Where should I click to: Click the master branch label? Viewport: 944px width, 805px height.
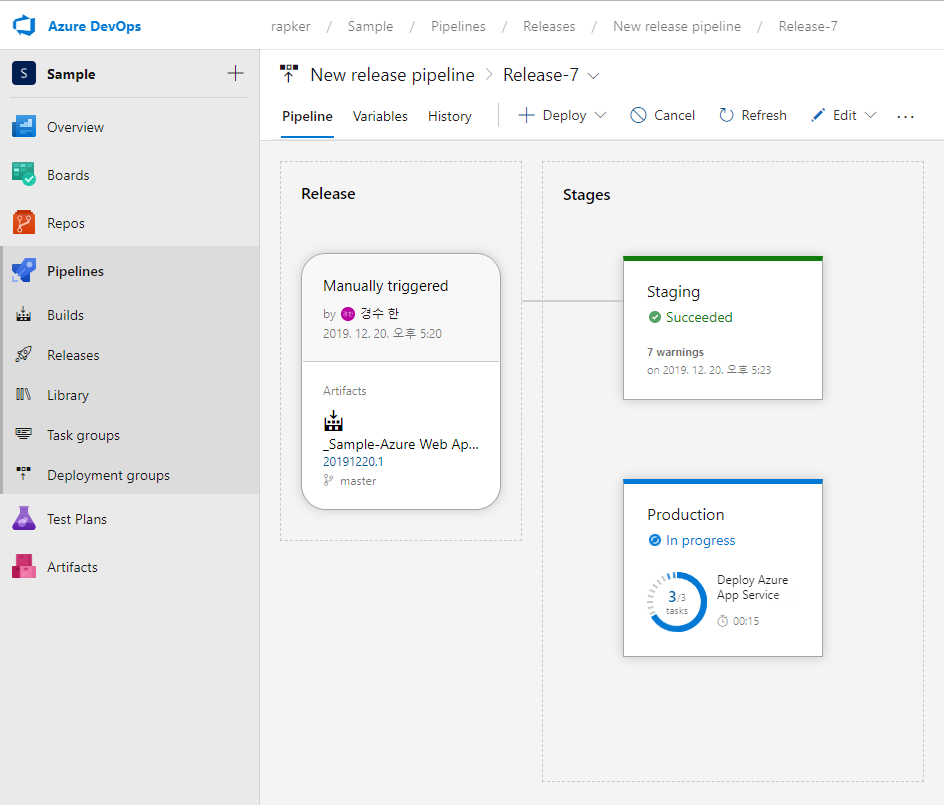click(358, 480)
